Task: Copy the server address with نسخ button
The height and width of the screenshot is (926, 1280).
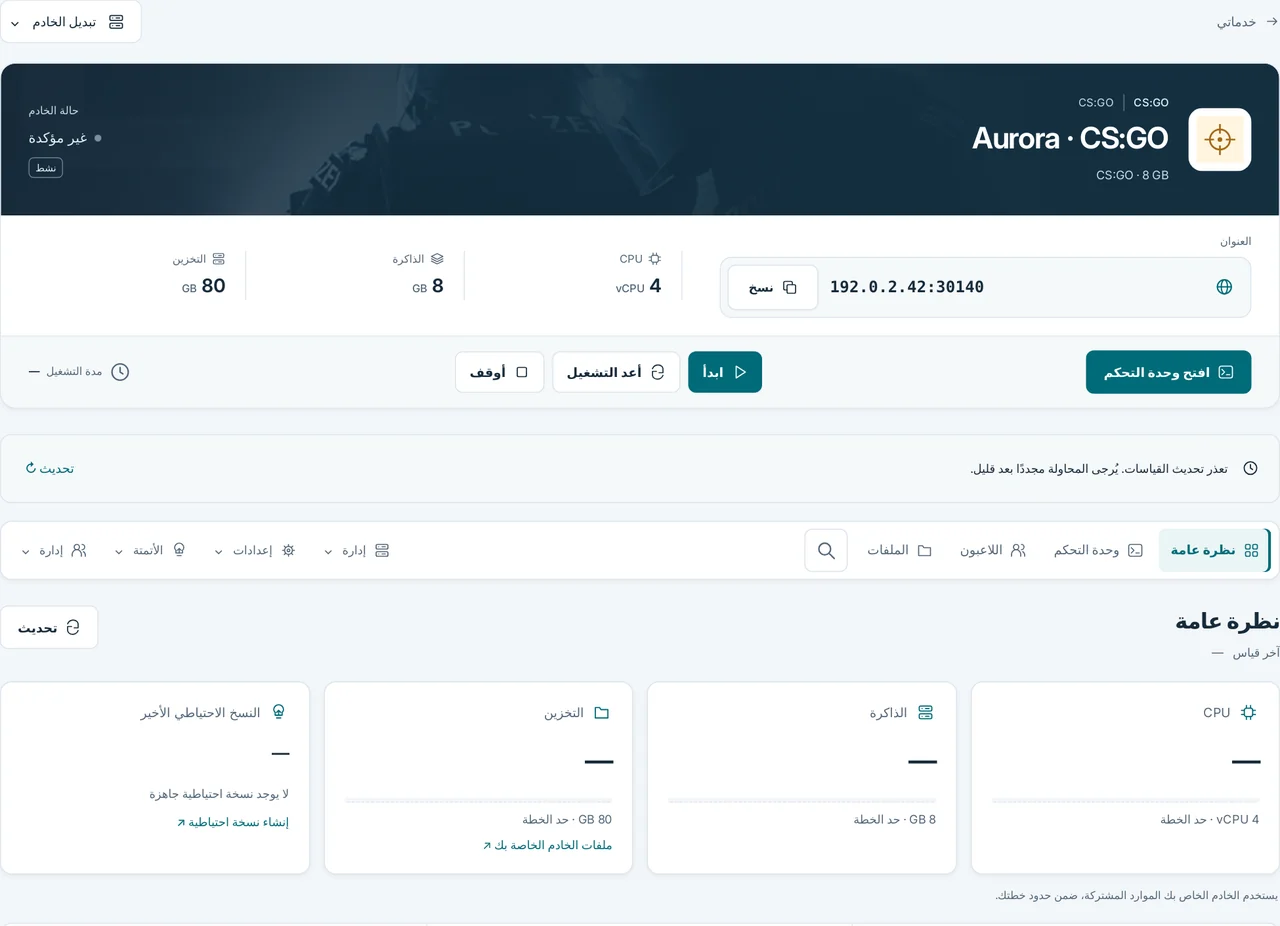Action: pyautogui.click(x=773, y=287)
